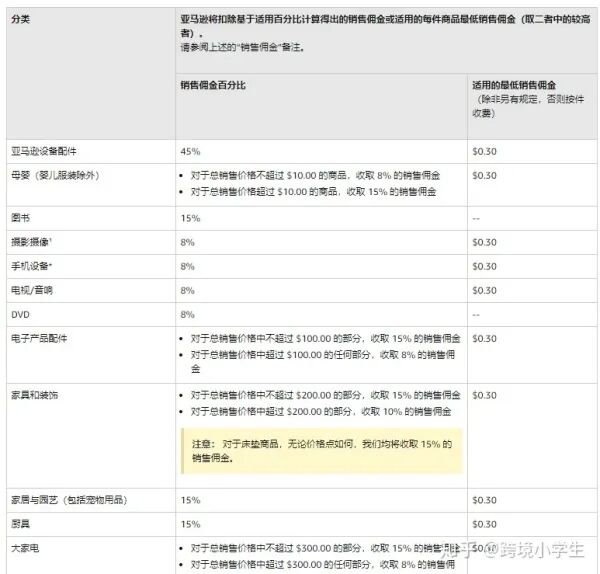
Task: Click the bullet about over $200.00 at 10%
Action: pyautogui.click(x=321, y=411)
